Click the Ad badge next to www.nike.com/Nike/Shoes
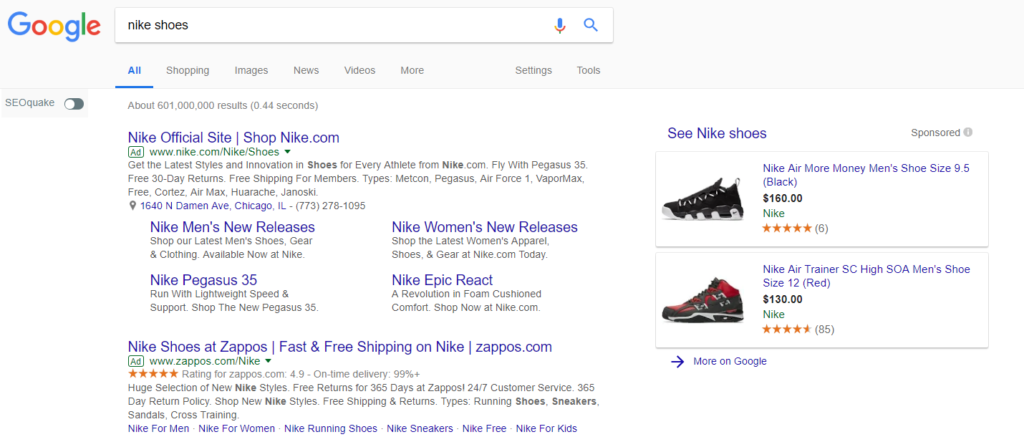 [x=136, y=152]
